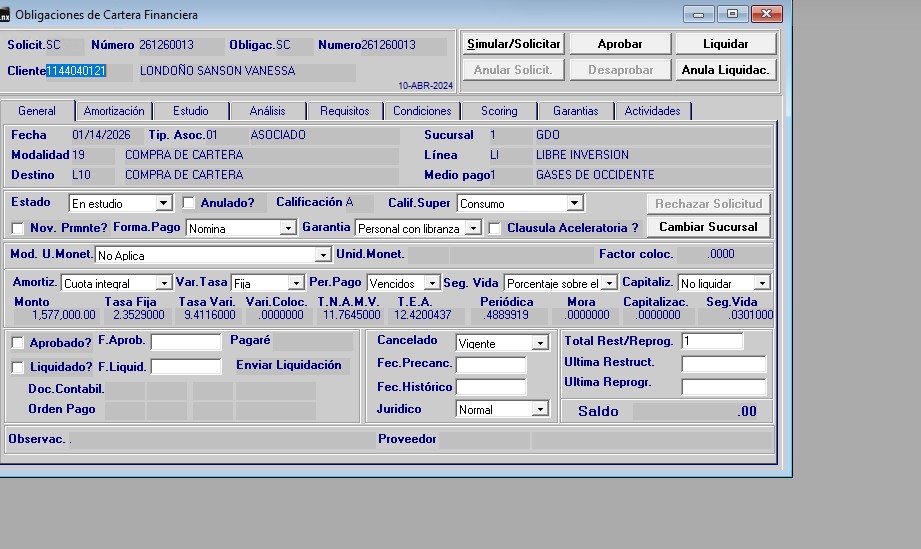Screen dimensions: 921x549
Task: Click the Cliente ID input field
Action: pyautogui.click(x=89, y=72)
